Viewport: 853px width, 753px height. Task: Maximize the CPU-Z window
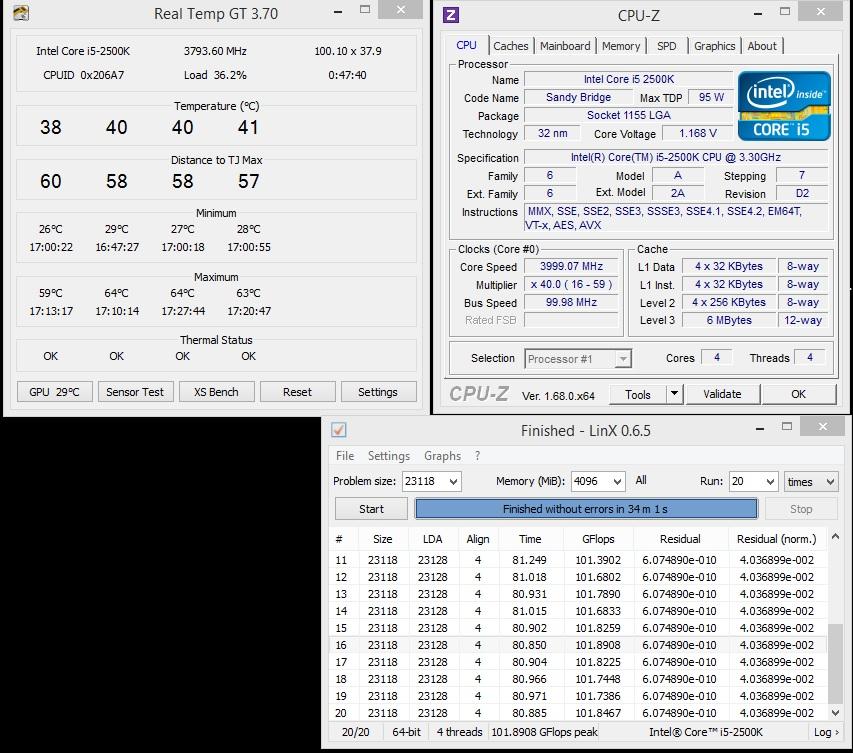coord(784,12)
